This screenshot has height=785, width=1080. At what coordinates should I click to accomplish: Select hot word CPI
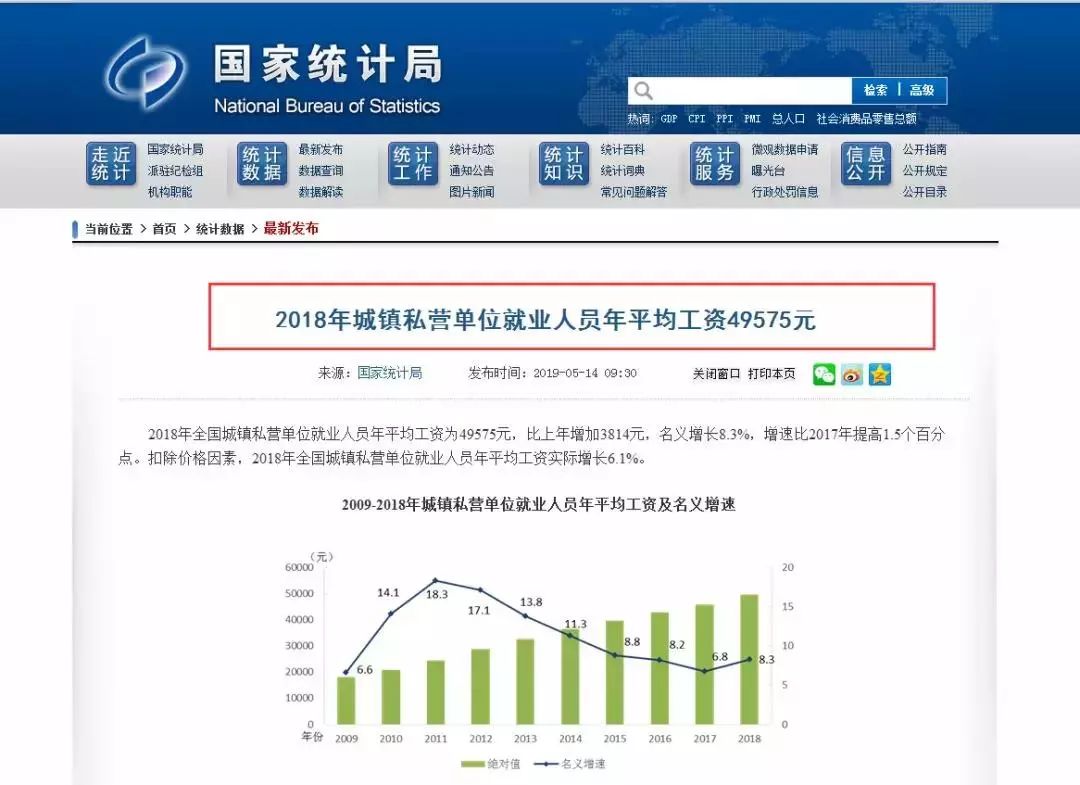point(696,118)
